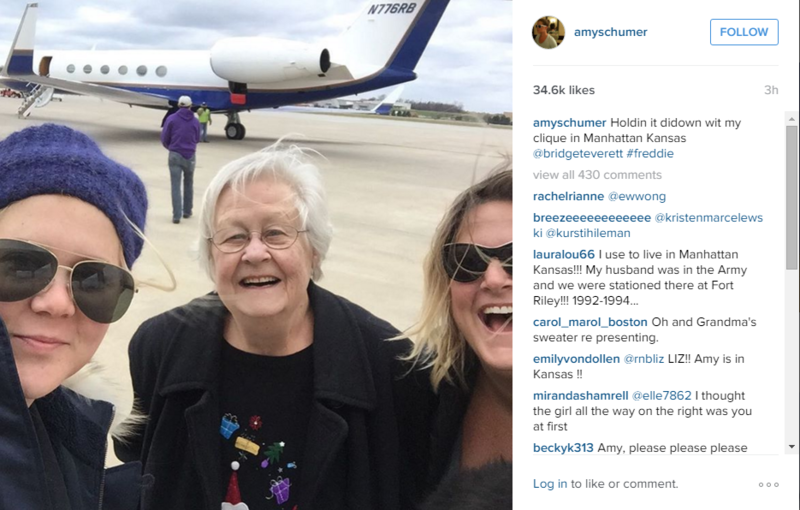Image resolution: width=800 pixels, height=510 pixels.
Task: Open the three-dots more options menu
Action: pyautogui.click(x=768, y=484)
